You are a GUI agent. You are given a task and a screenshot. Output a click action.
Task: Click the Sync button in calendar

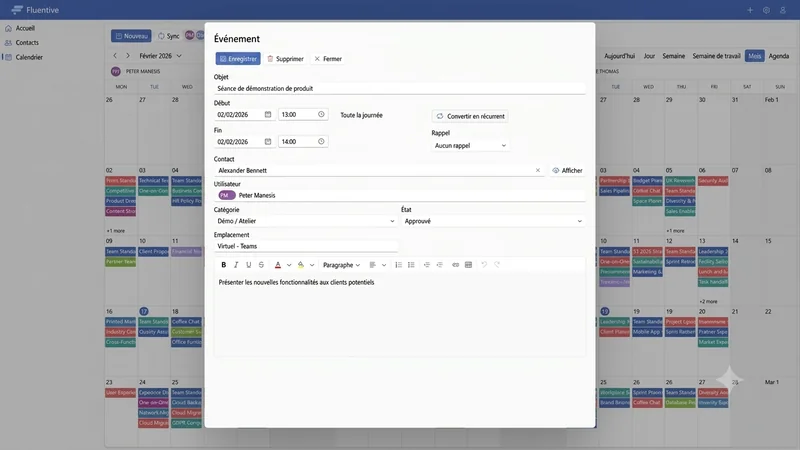click(x=168, y=36)
